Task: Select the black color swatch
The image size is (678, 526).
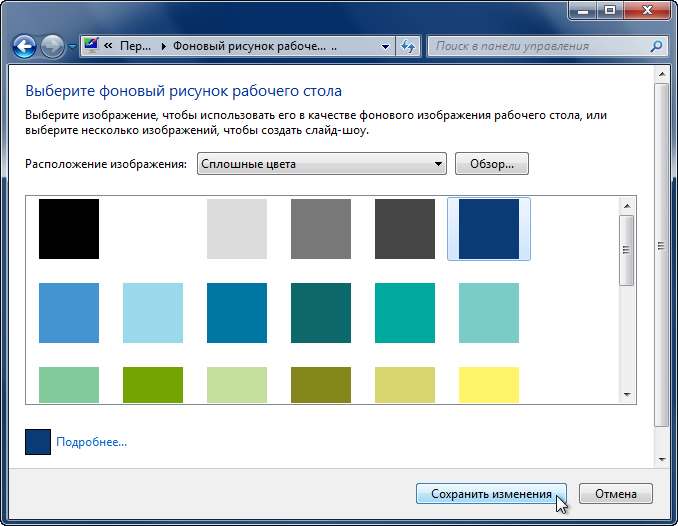Action: 69,229
